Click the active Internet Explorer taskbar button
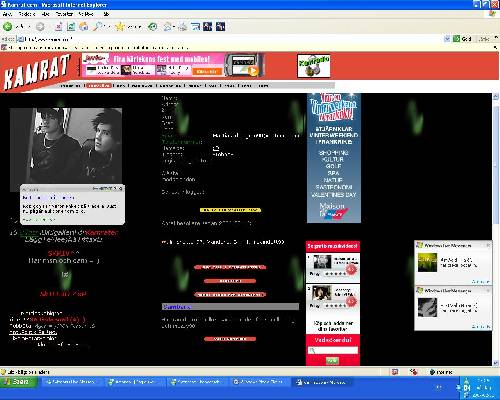This screenshot has width=500, height=400. coord(323,382)
